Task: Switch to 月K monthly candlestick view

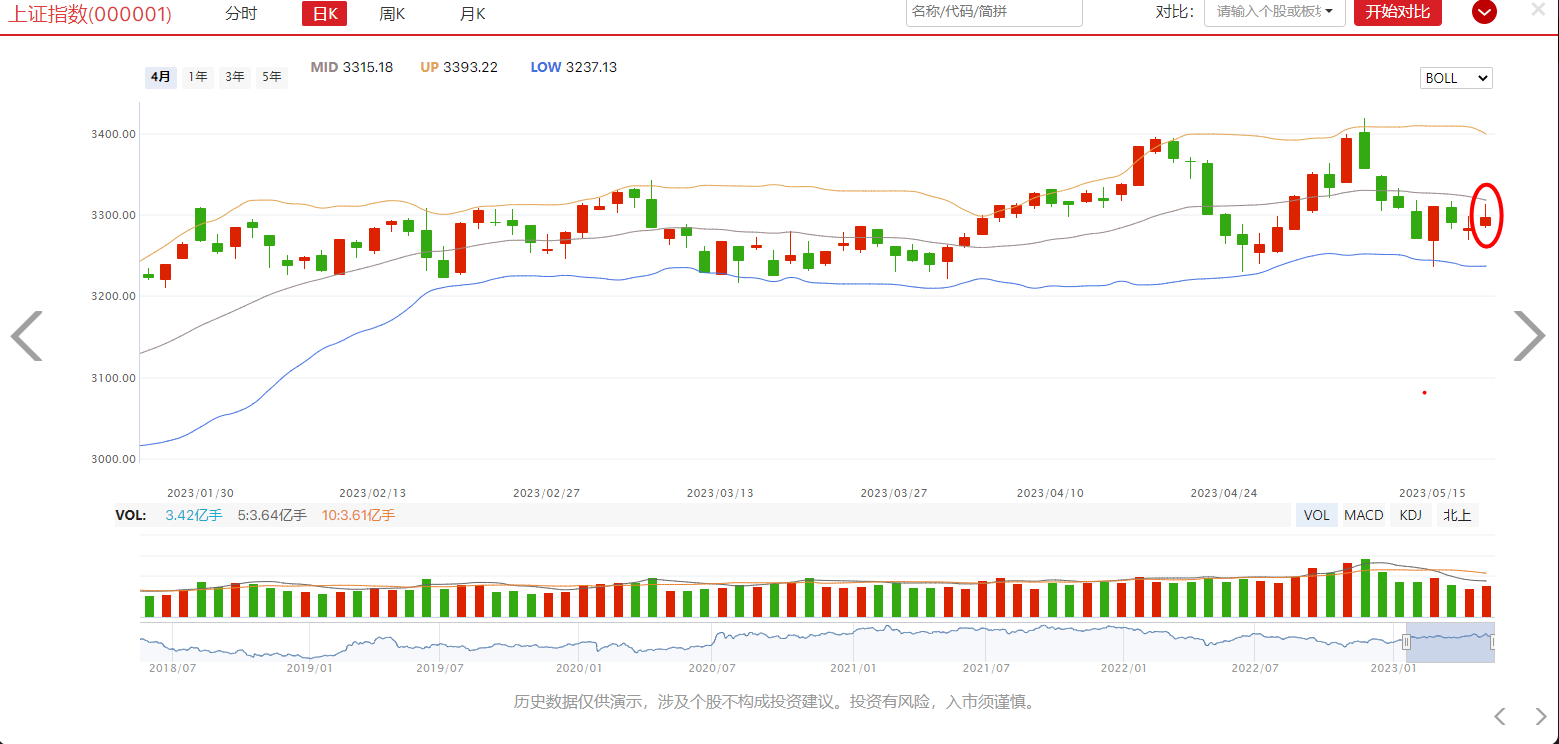Action: [472, 13]
